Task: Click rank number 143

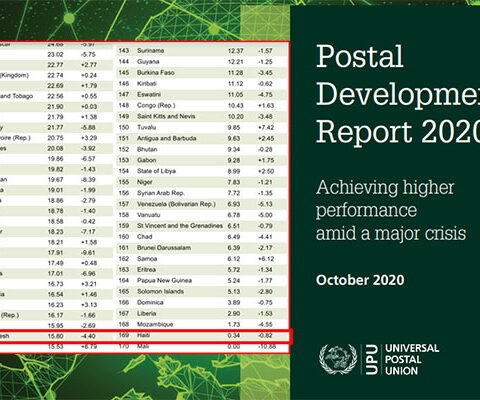Action: (124, 51)
